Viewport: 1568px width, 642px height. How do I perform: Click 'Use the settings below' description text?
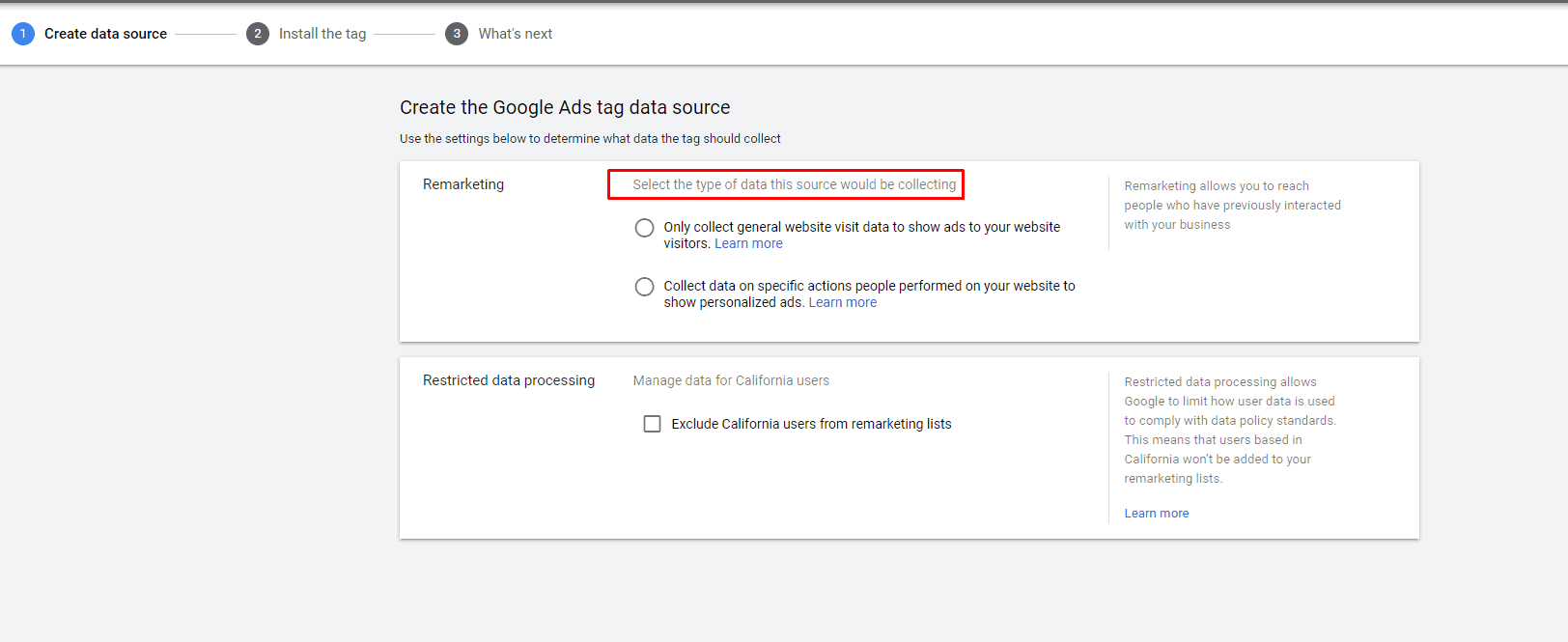coord(590,139)
